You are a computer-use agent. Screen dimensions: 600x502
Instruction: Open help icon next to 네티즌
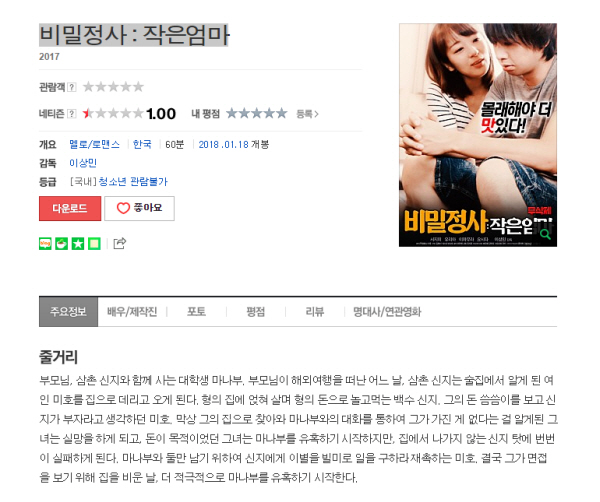coord(72,114)
